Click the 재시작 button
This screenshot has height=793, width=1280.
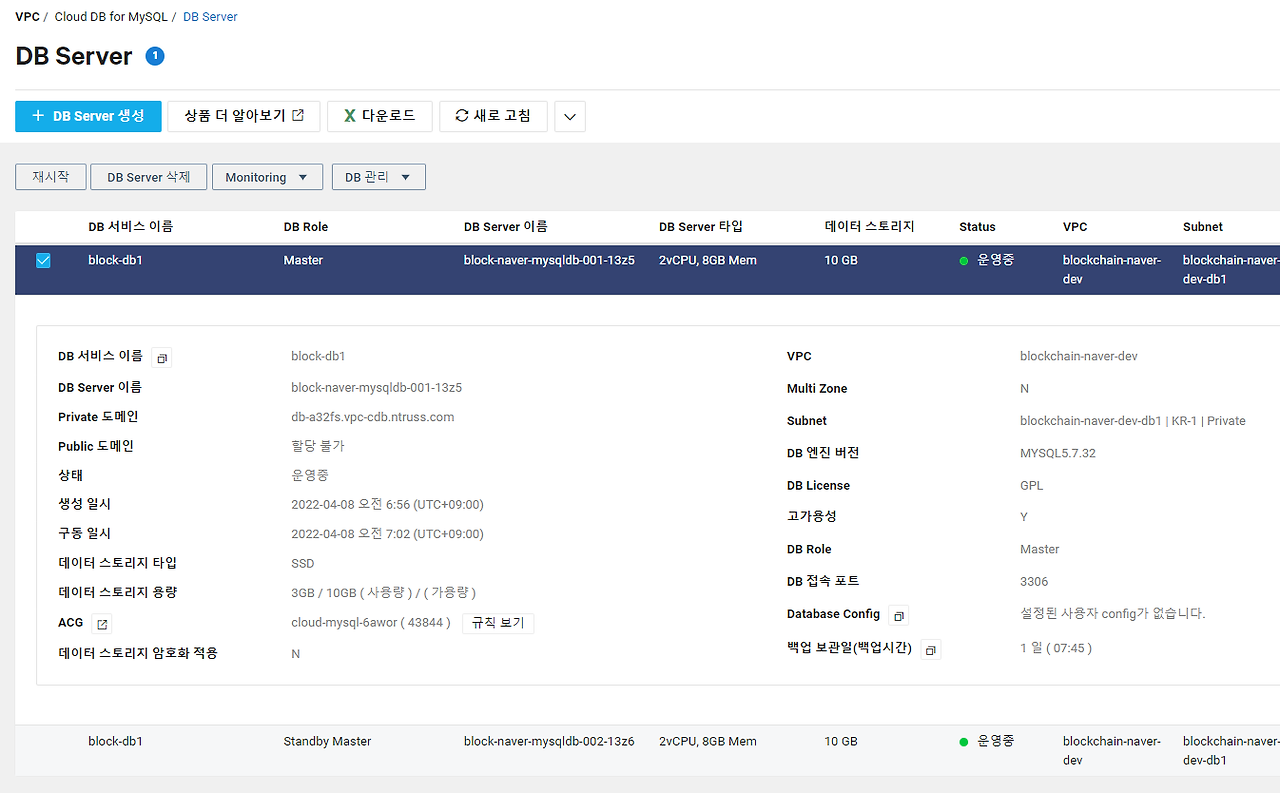[x=51, y=177]
